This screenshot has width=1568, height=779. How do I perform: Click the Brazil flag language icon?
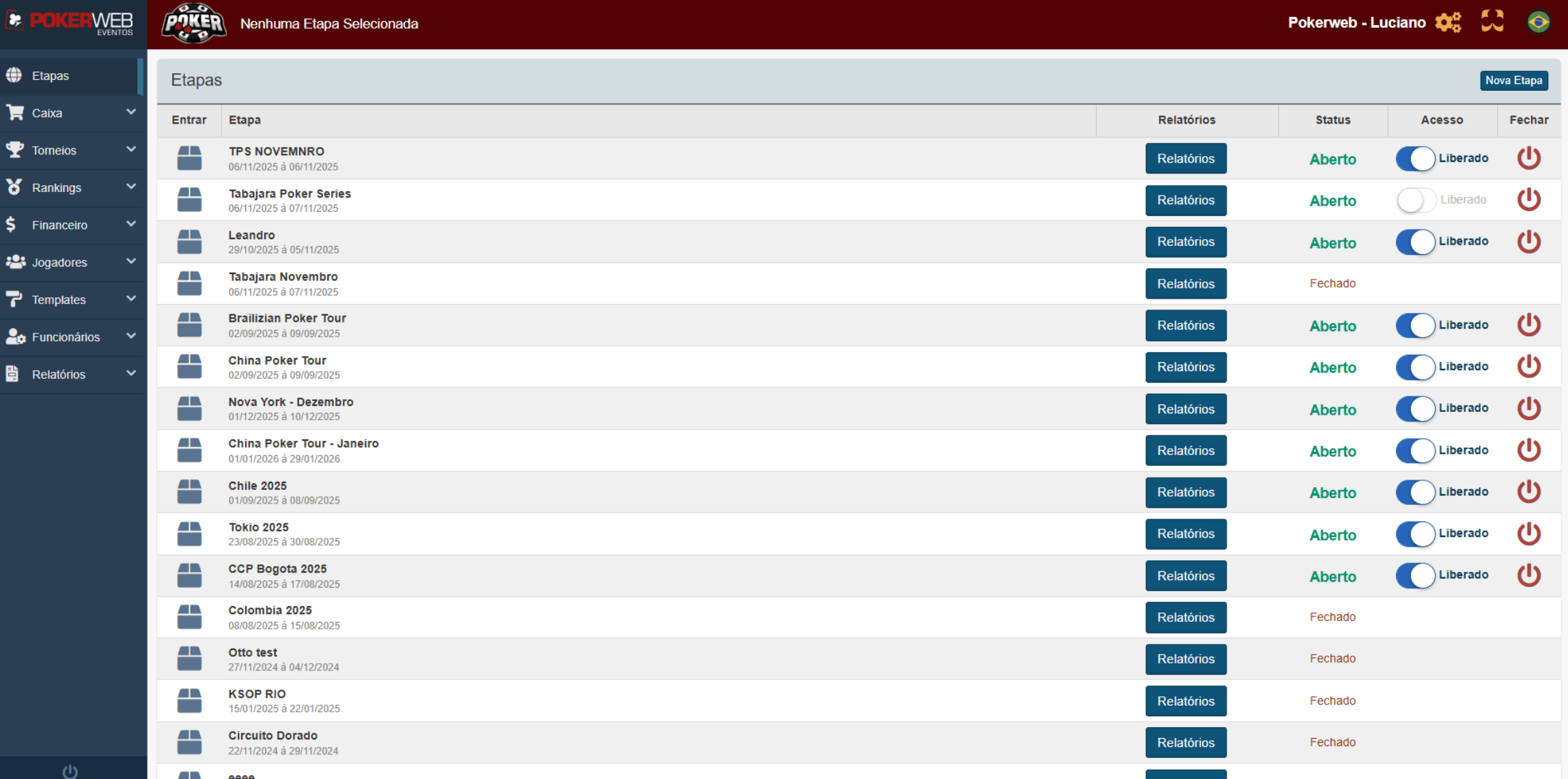click(1538, 22)
